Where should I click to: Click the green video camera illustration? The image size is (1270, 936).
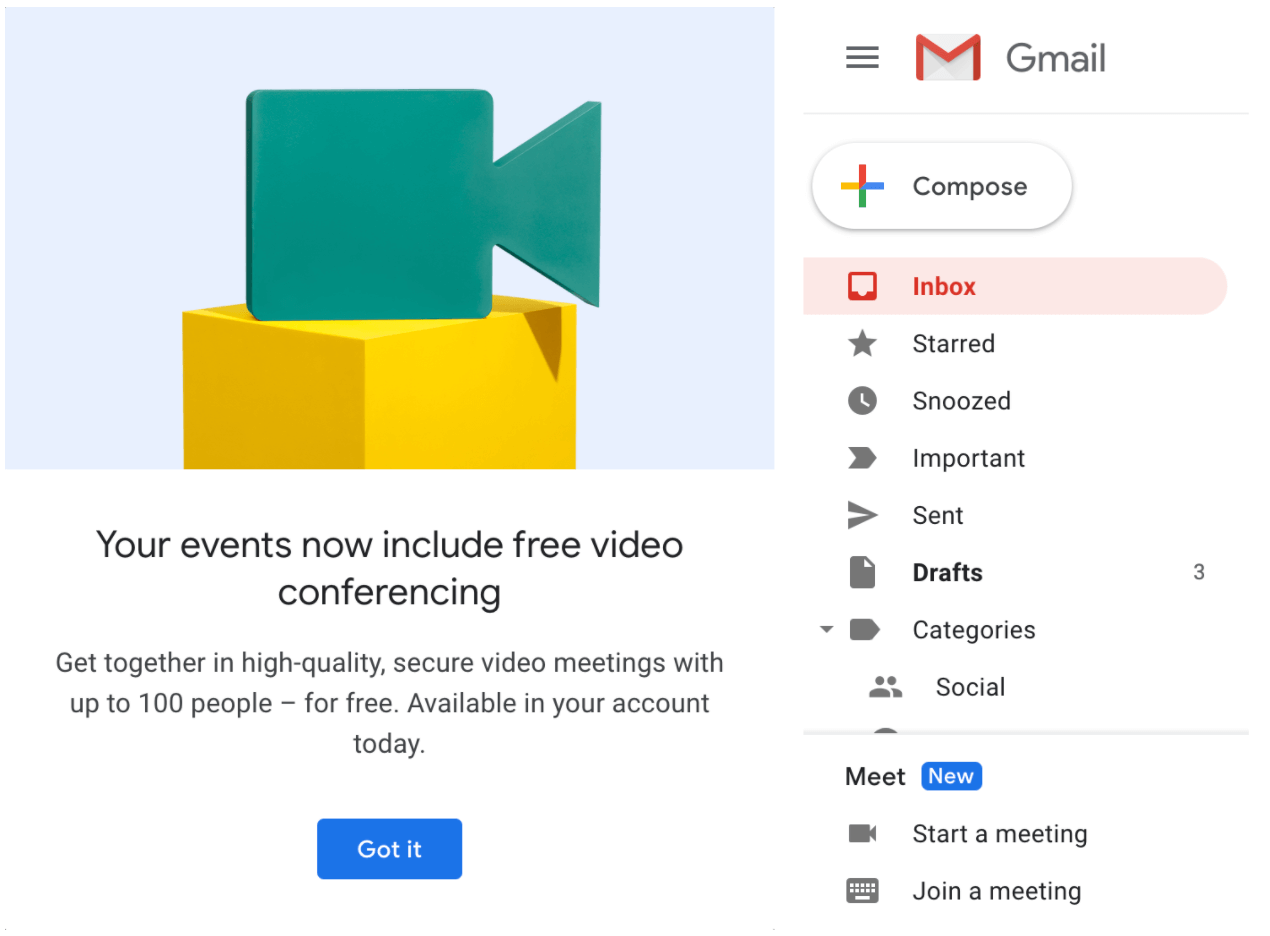coord(424,204)
